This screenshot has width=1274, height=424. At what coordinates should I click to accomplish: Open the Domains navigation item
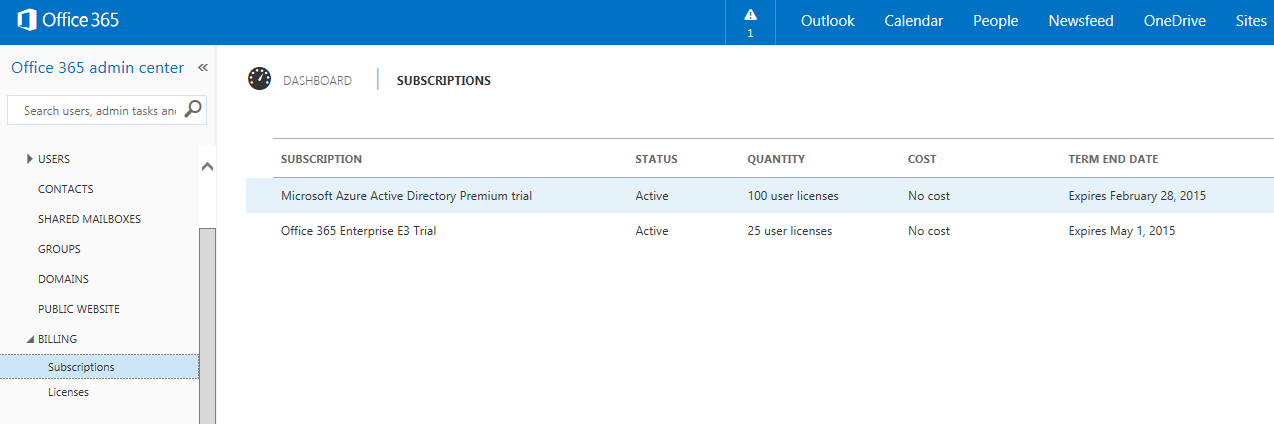[63, 279]
